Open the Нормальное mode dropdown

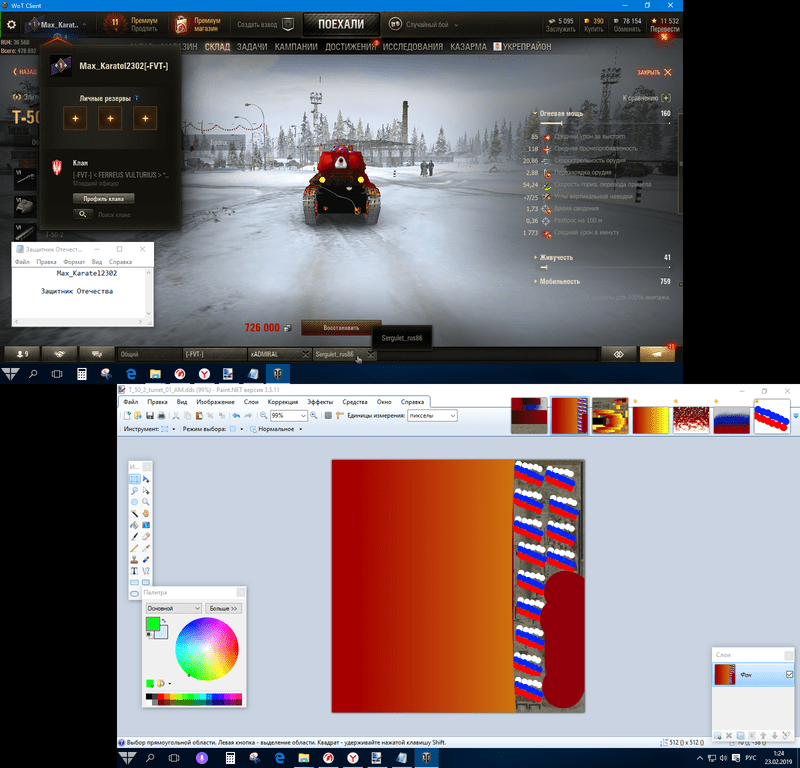[301, 429]
